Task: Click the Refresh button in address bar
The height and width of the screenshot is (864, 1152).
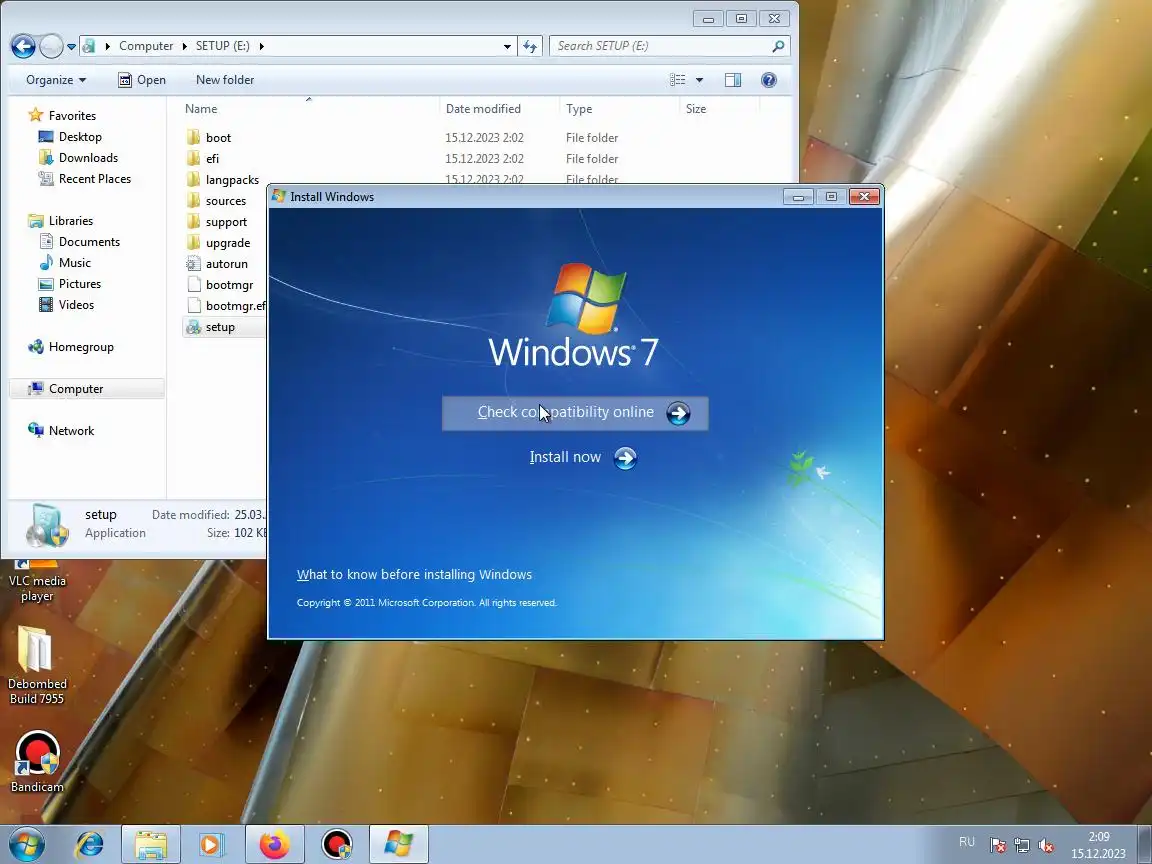Action: (530, 46)
